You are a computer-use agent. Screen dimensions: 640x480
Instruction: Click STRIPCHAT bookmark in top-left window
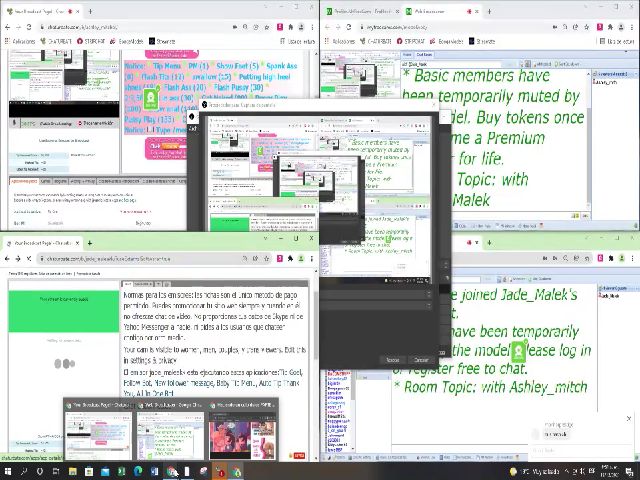pyautogui.click(x=91, y=41)
